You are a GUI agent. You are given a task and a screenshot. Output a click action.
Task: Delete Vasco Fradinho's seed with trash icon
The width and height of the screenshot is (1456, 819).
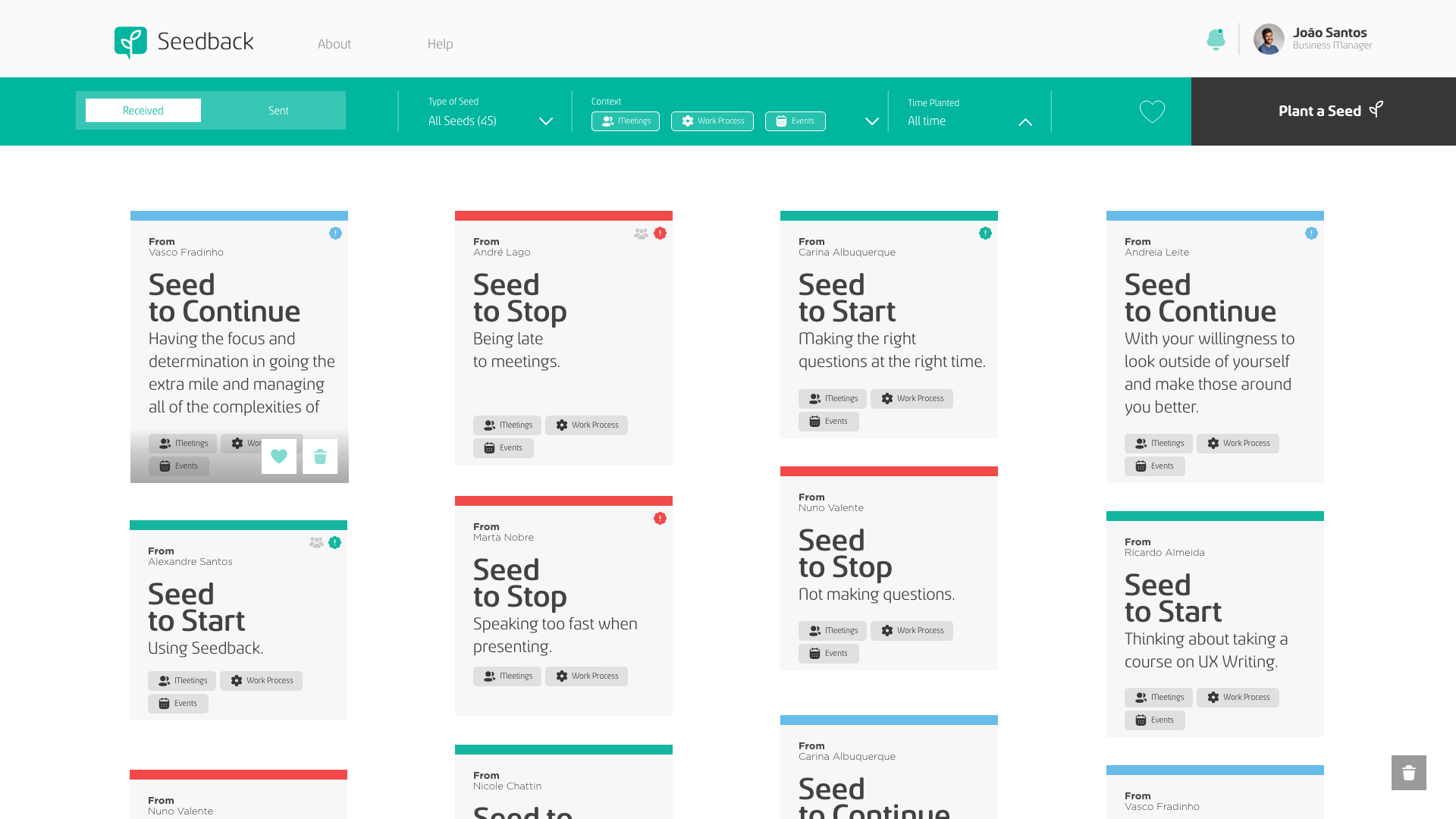coord(320,457)
